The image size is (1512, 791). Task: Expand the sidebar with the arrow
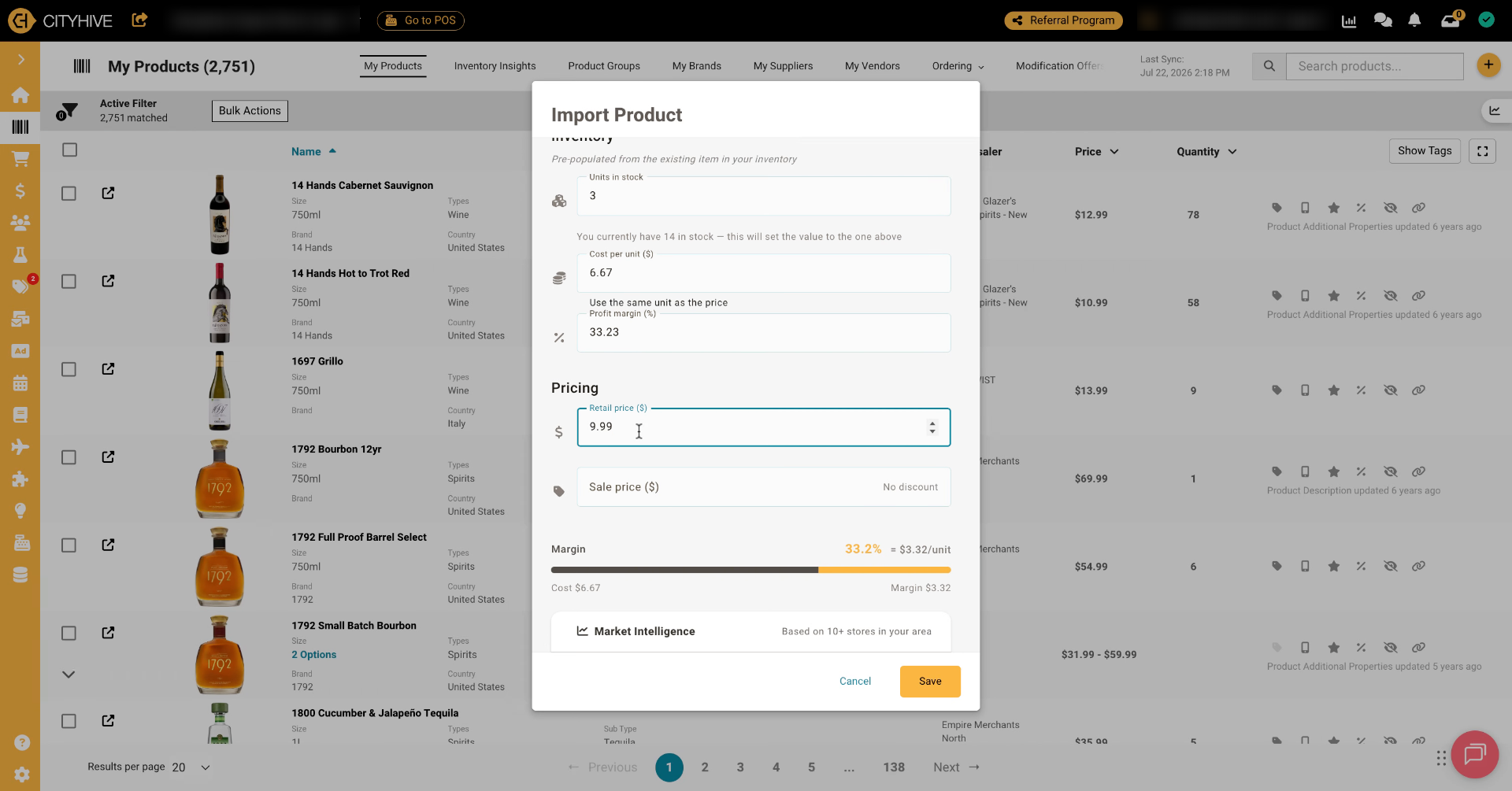pos(20,60)
